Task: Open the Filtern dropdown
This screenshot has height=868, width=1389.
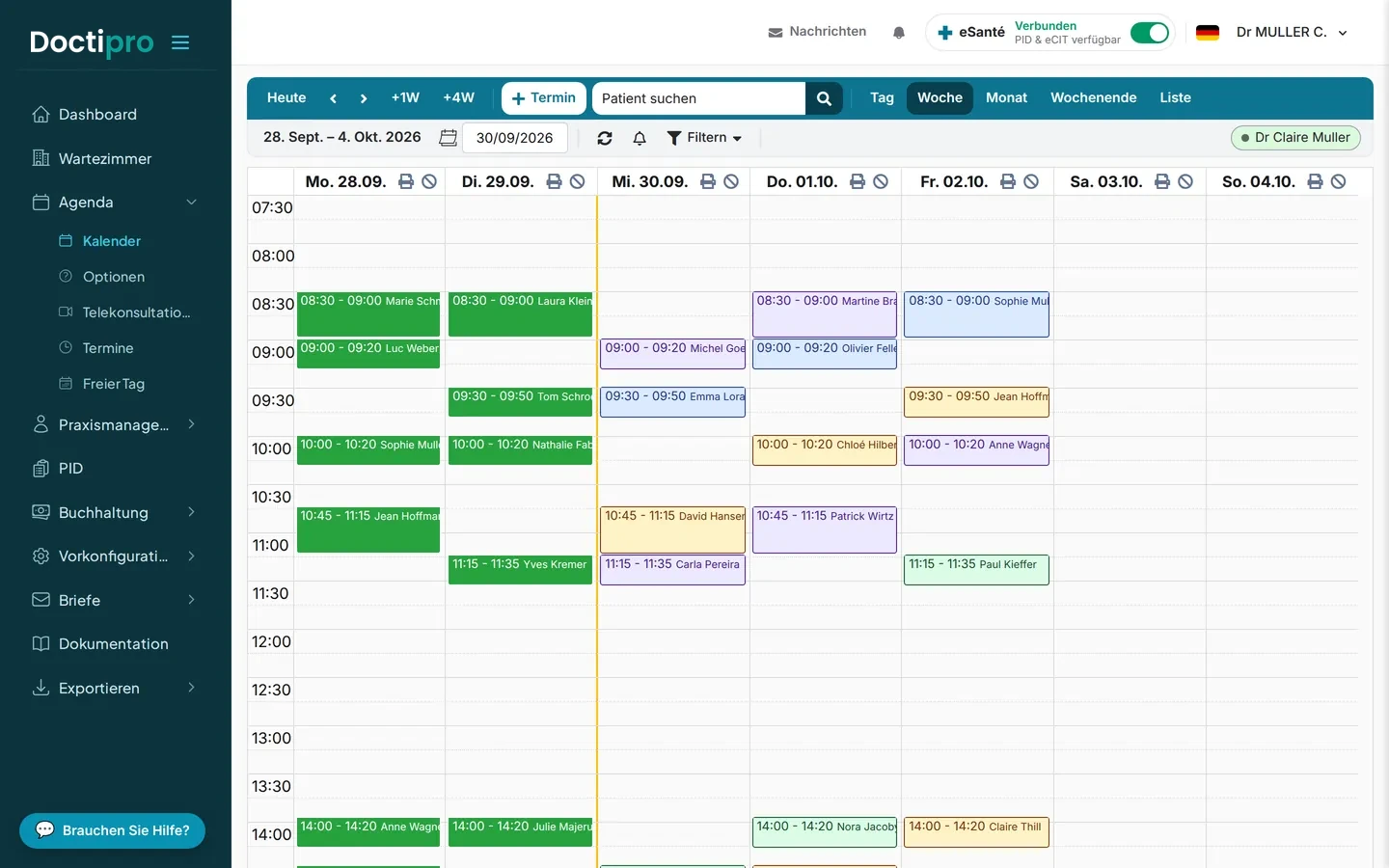Action: [x=704, y=138]
